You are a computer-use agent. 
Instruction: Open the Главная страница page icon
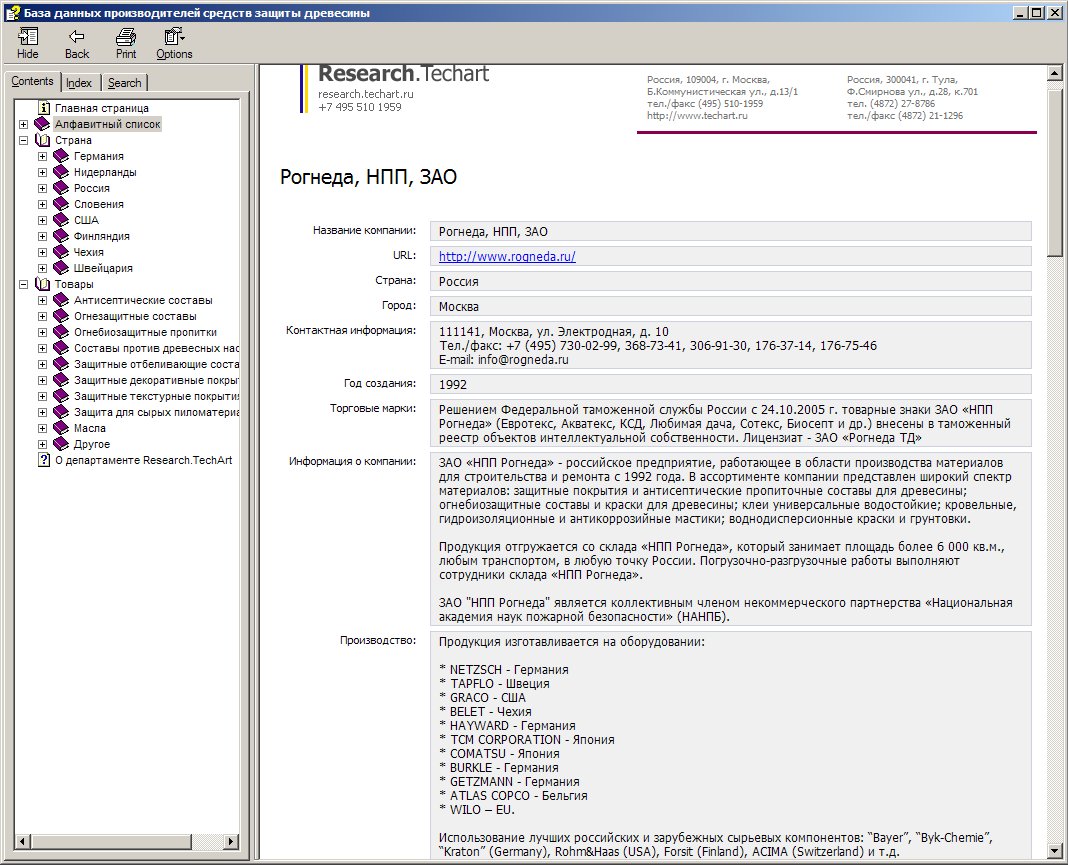click(44, 108)
